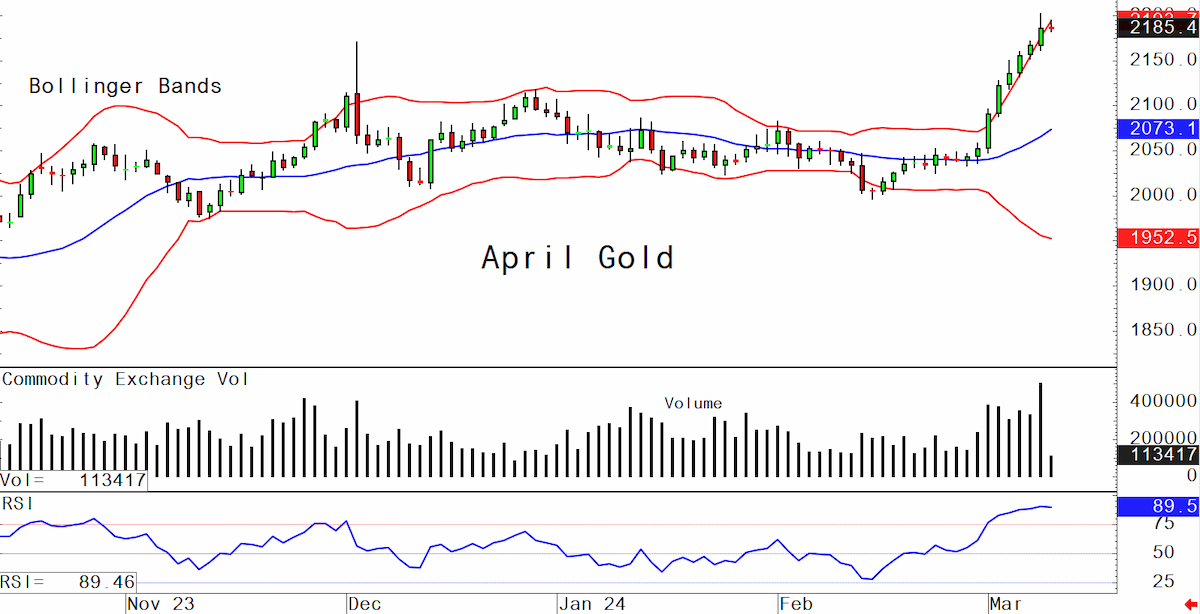This screenshot has width=1200, height=614.
Task: Click the April Gold chart title
Action: pyautogui.click(x=577, y=258)
